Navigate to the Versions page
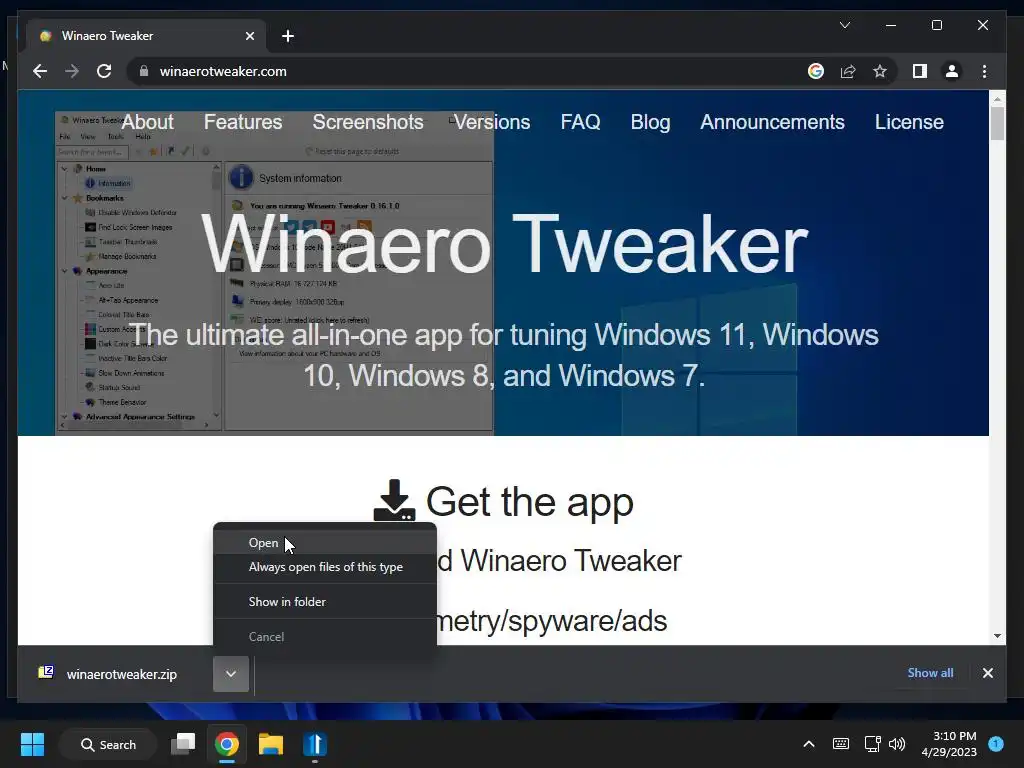1024x768 pixels. click(x=492, y=122)
